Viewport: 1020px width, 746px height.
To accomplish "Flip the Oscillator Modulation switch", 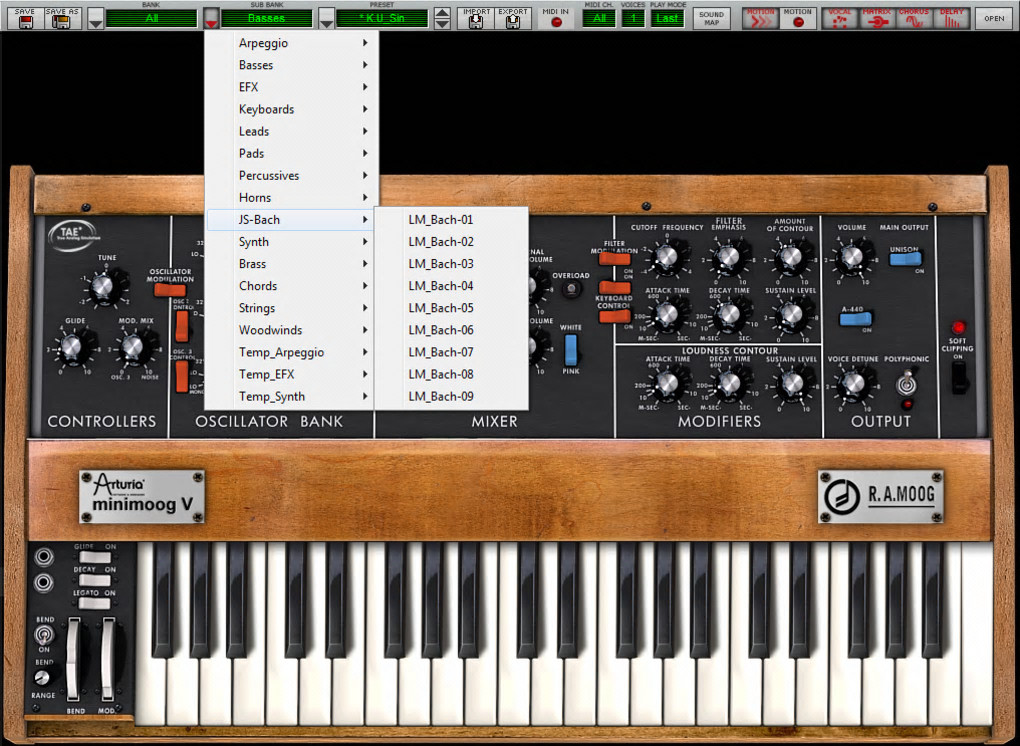I will tap(169, 289).
